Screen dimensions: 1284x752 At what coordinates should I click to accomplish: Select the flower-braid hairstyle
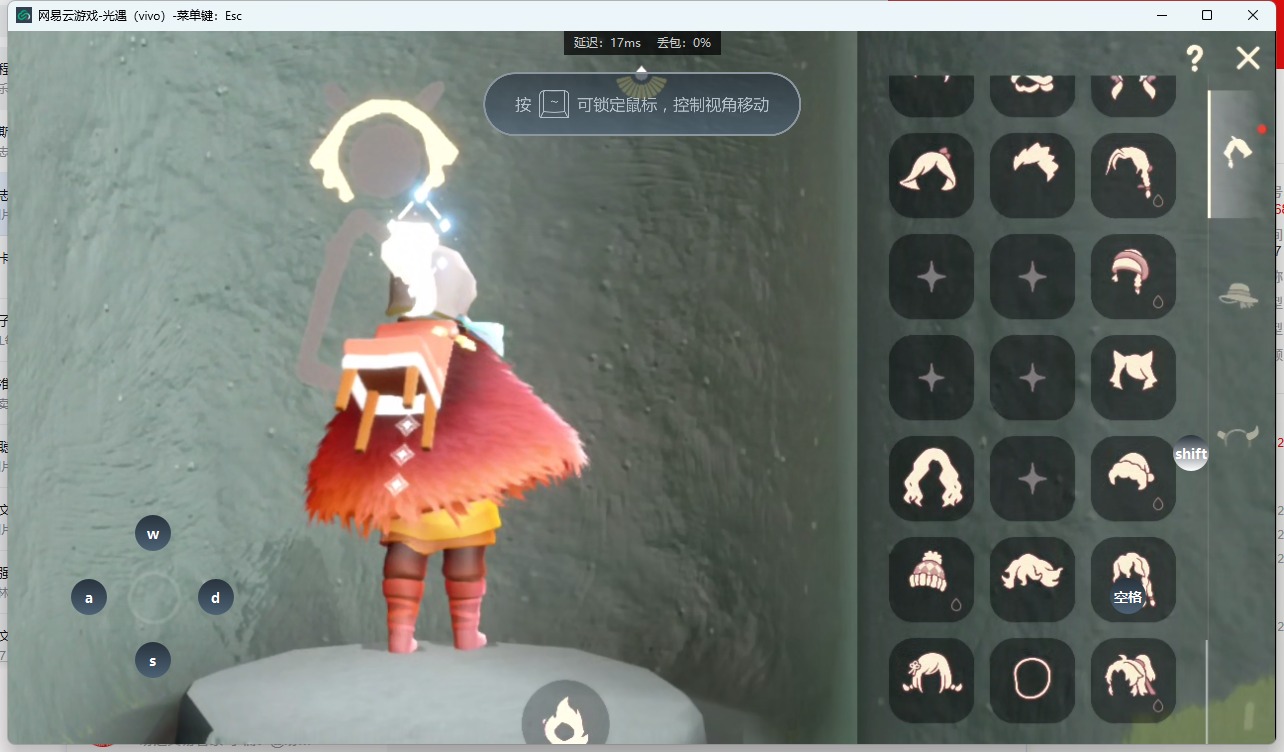coord(931,680)
